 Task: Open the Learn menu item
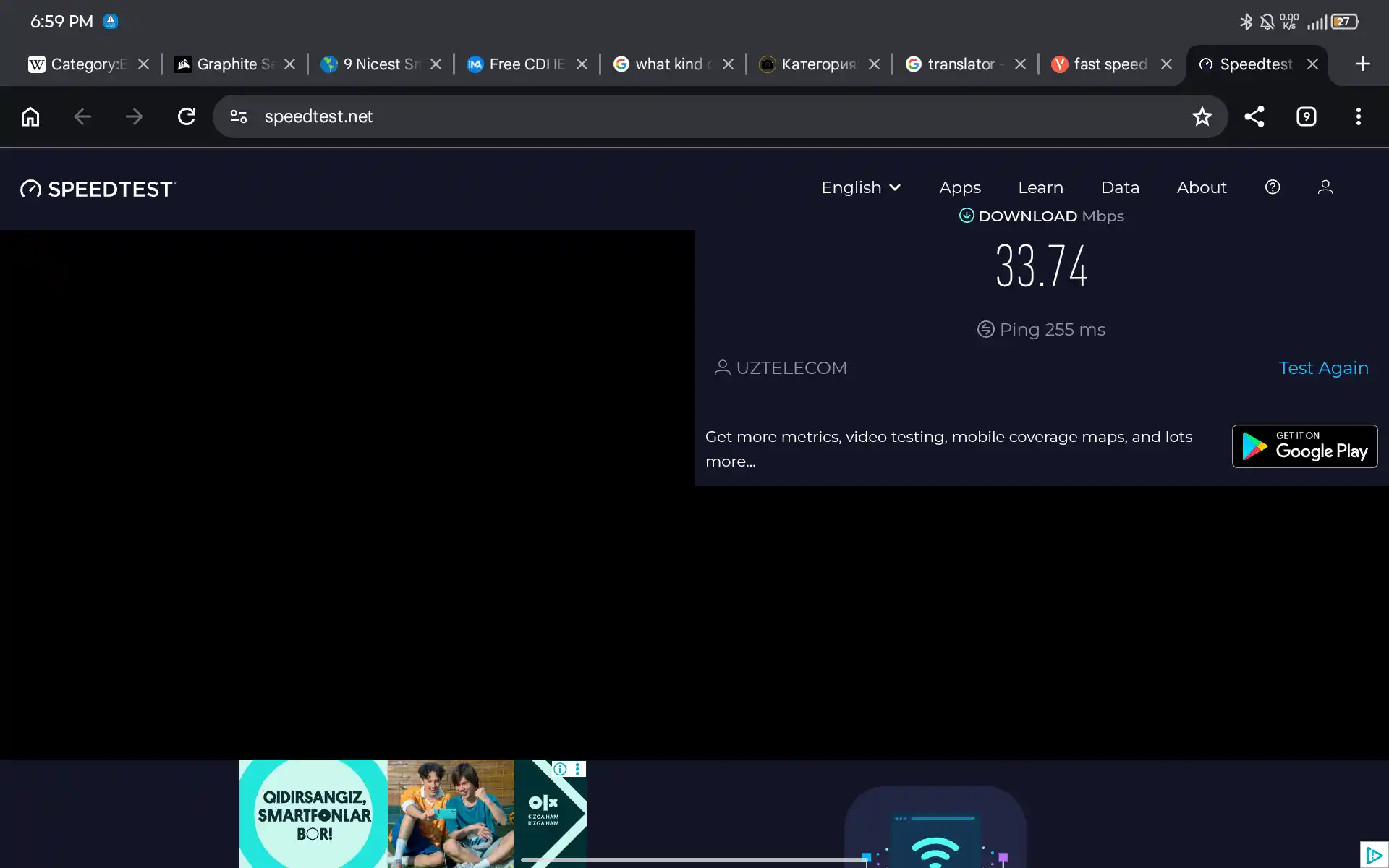[1040, 187]
